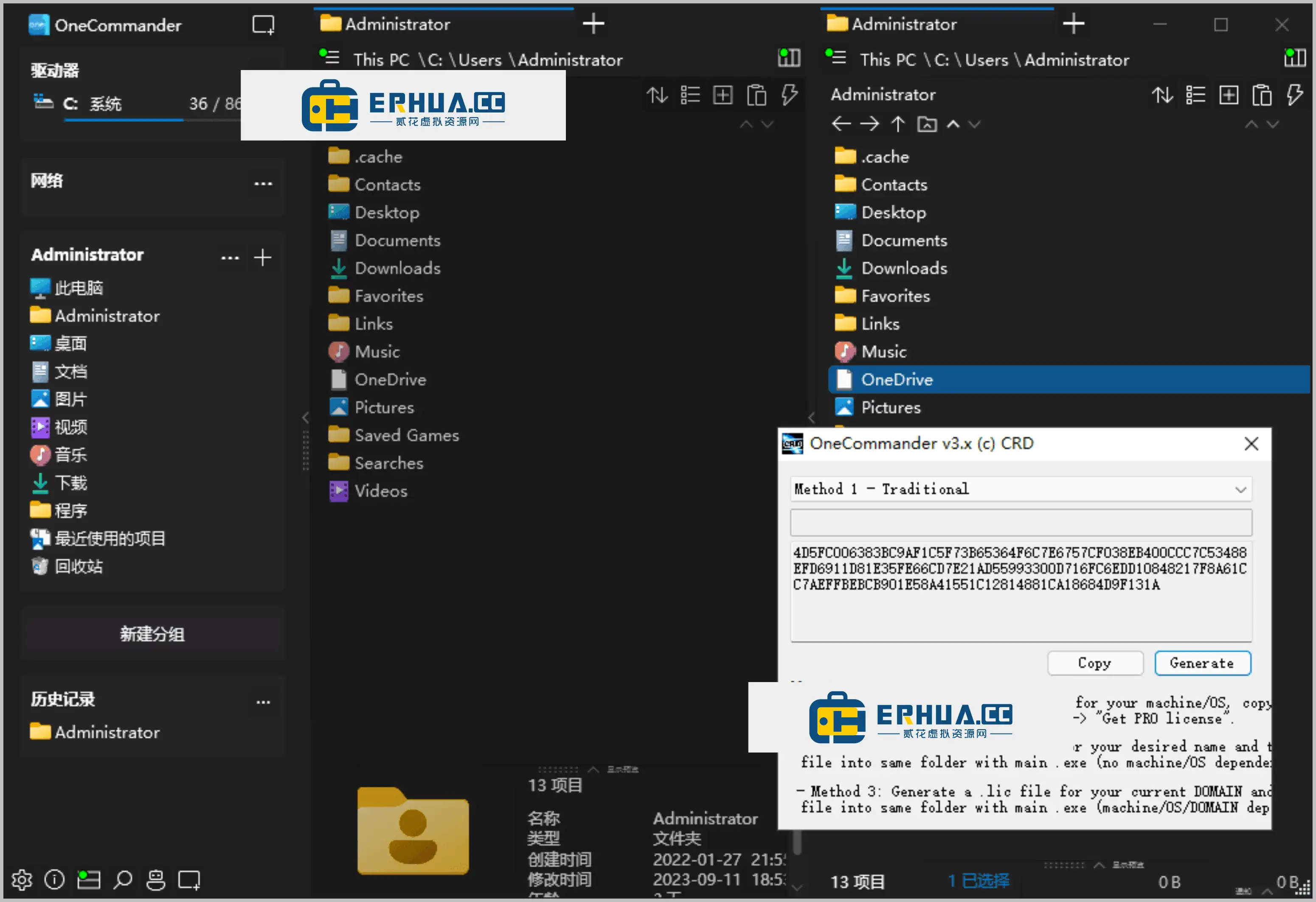Click the lightning quick actions icon in right pane
1316x902 pixels.
[1294, 95]
